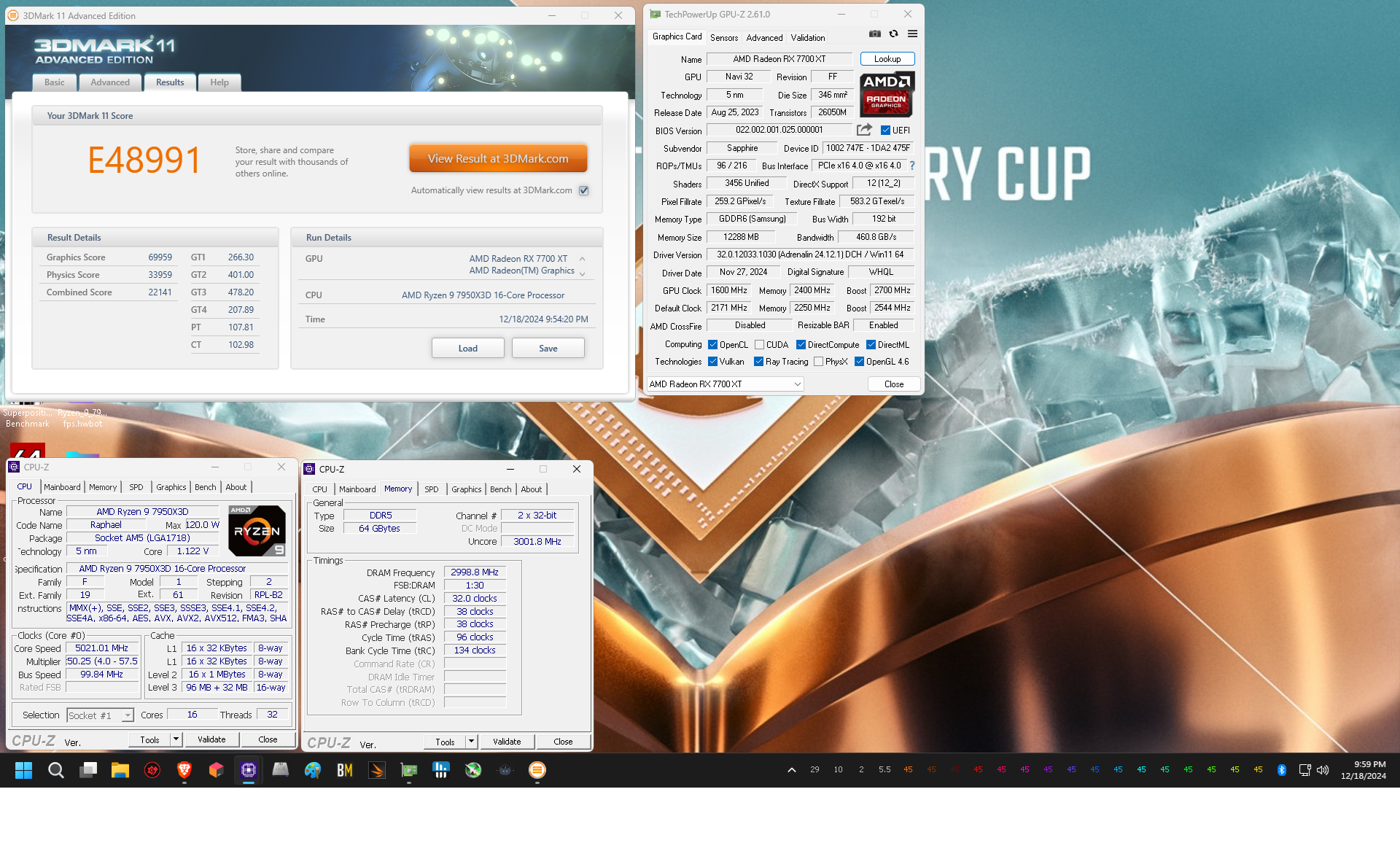Open the Socket #1 selection dropdown
The width and height of the screenshot is (1400, 843).
coord(101,715)
